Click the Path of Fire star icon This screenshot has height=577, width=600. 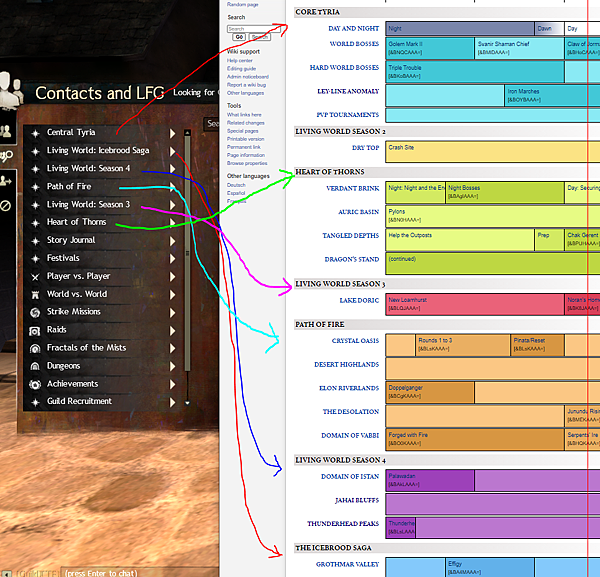[35, 187]
